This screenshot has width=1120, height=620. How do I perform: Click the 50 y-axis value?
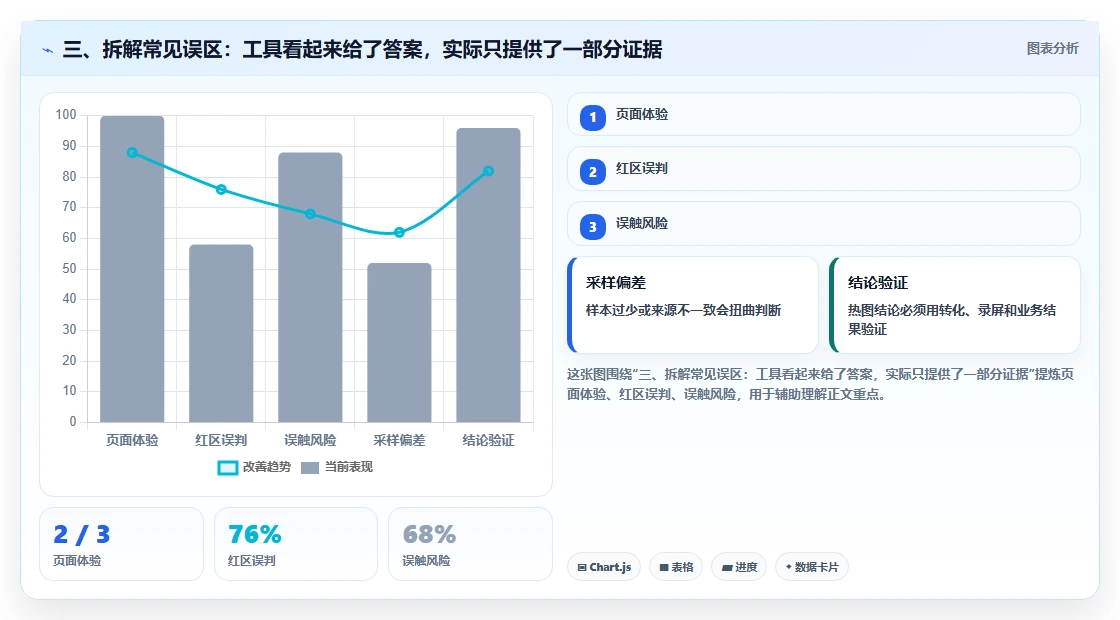[x=69, y=269]
